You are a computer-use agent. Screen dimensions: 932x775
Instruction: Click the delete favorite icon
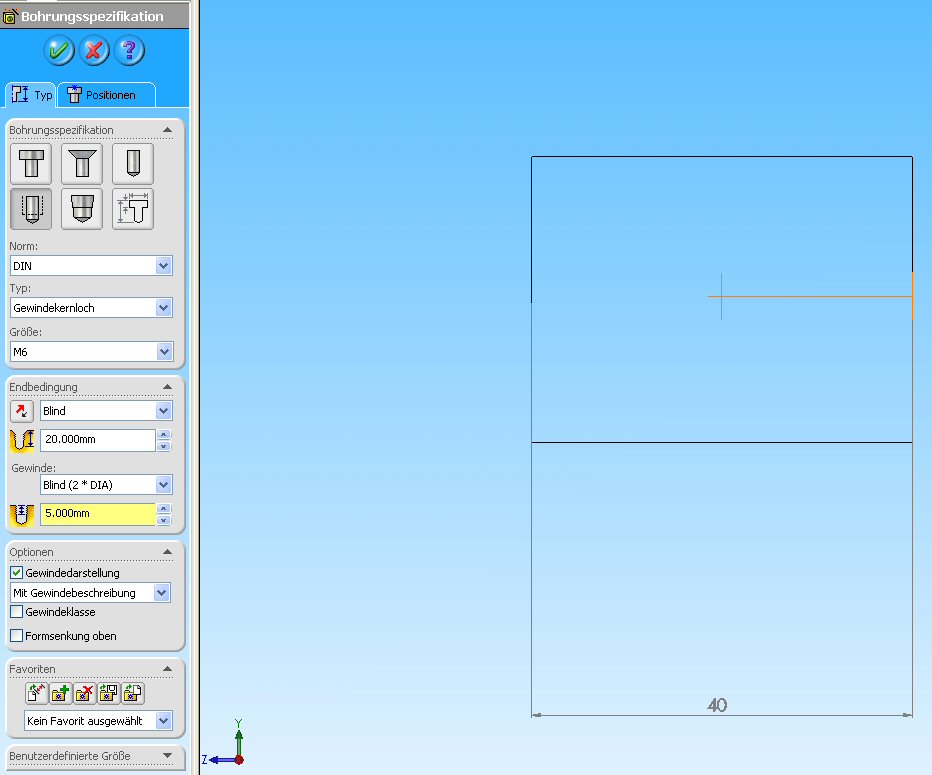click(85, 693)
